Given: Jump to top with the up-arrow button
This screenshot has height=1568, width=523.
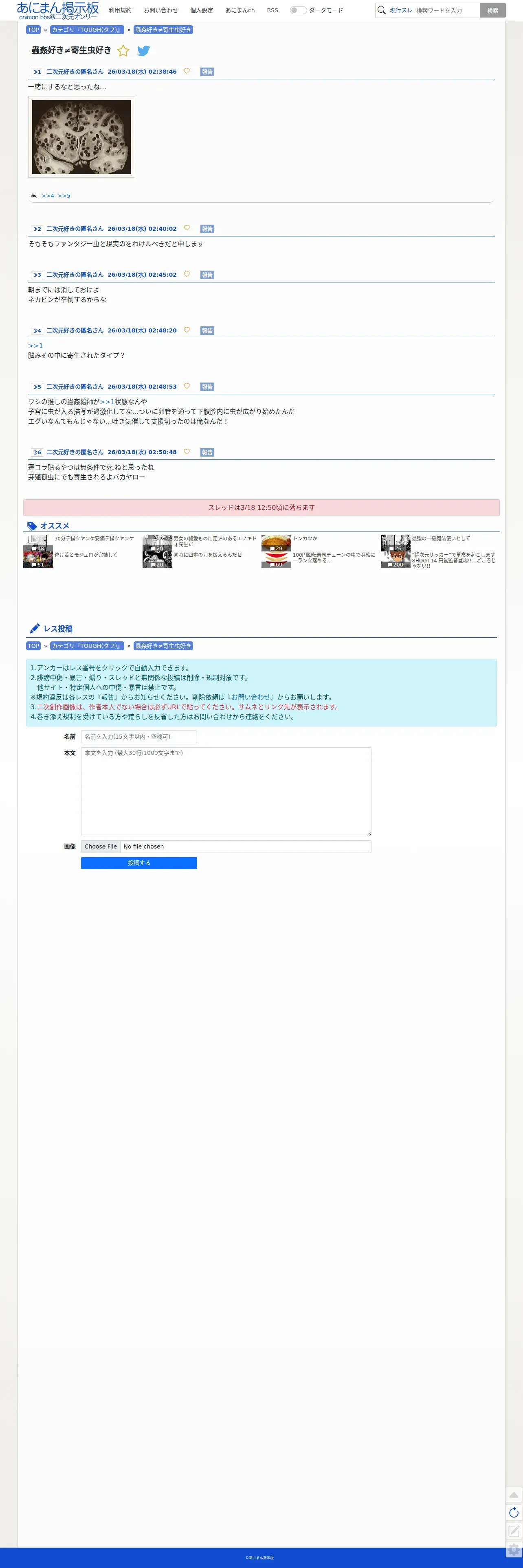Looking at the screenshot, I should click(514, 1495).
